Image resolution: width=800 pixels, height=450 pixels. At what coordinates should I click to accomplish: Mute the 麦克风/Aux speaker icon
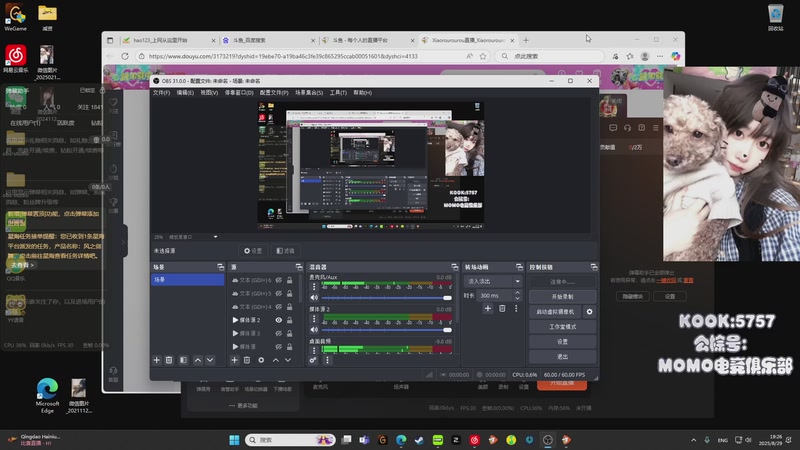[x=314, y=297]
